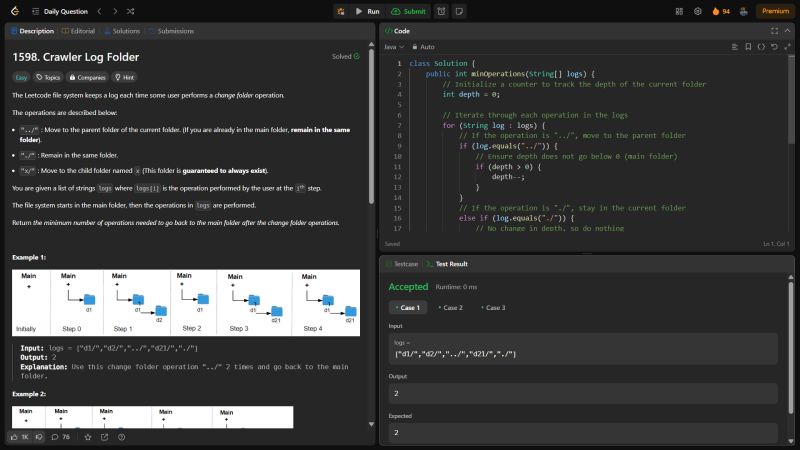Open the settings gear icon

point(697,11)
